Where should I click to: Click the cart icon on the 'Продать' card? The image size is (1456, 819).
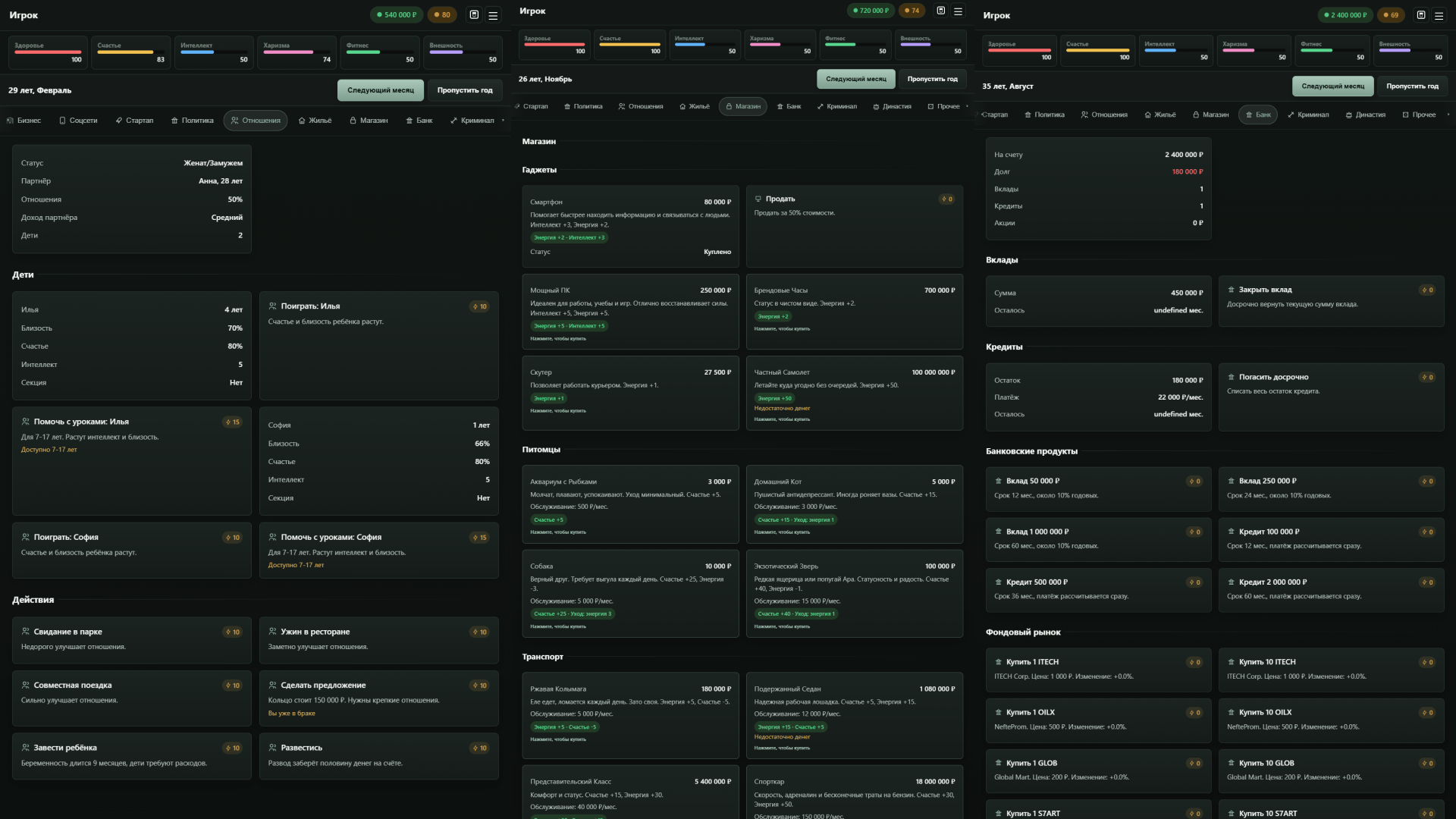(x=758, y=199)
